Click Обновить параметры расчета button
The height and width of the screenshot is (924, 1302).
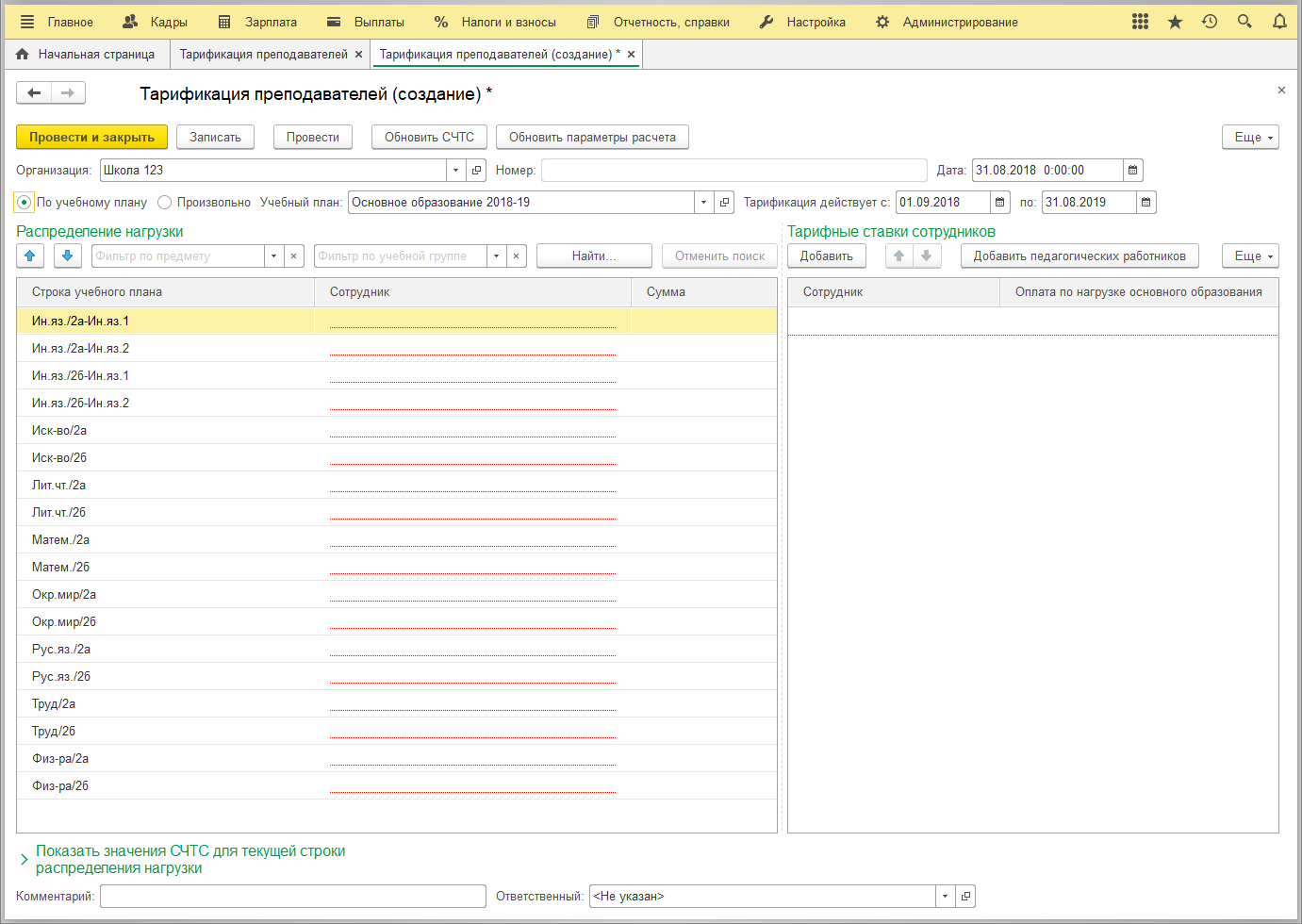pos(592,137)
